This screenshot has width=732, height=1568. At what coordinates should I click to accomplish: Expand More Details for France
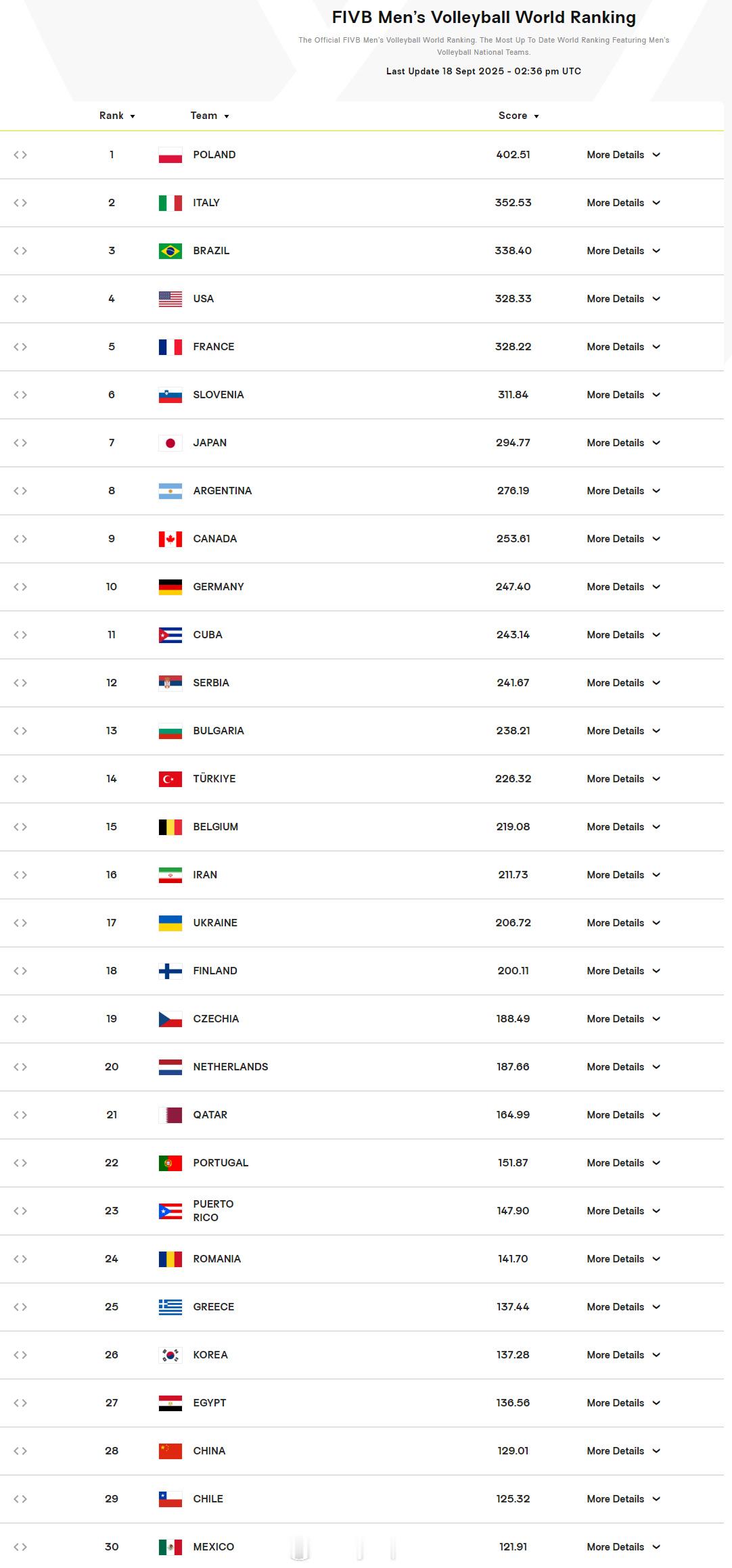[623, 347]
